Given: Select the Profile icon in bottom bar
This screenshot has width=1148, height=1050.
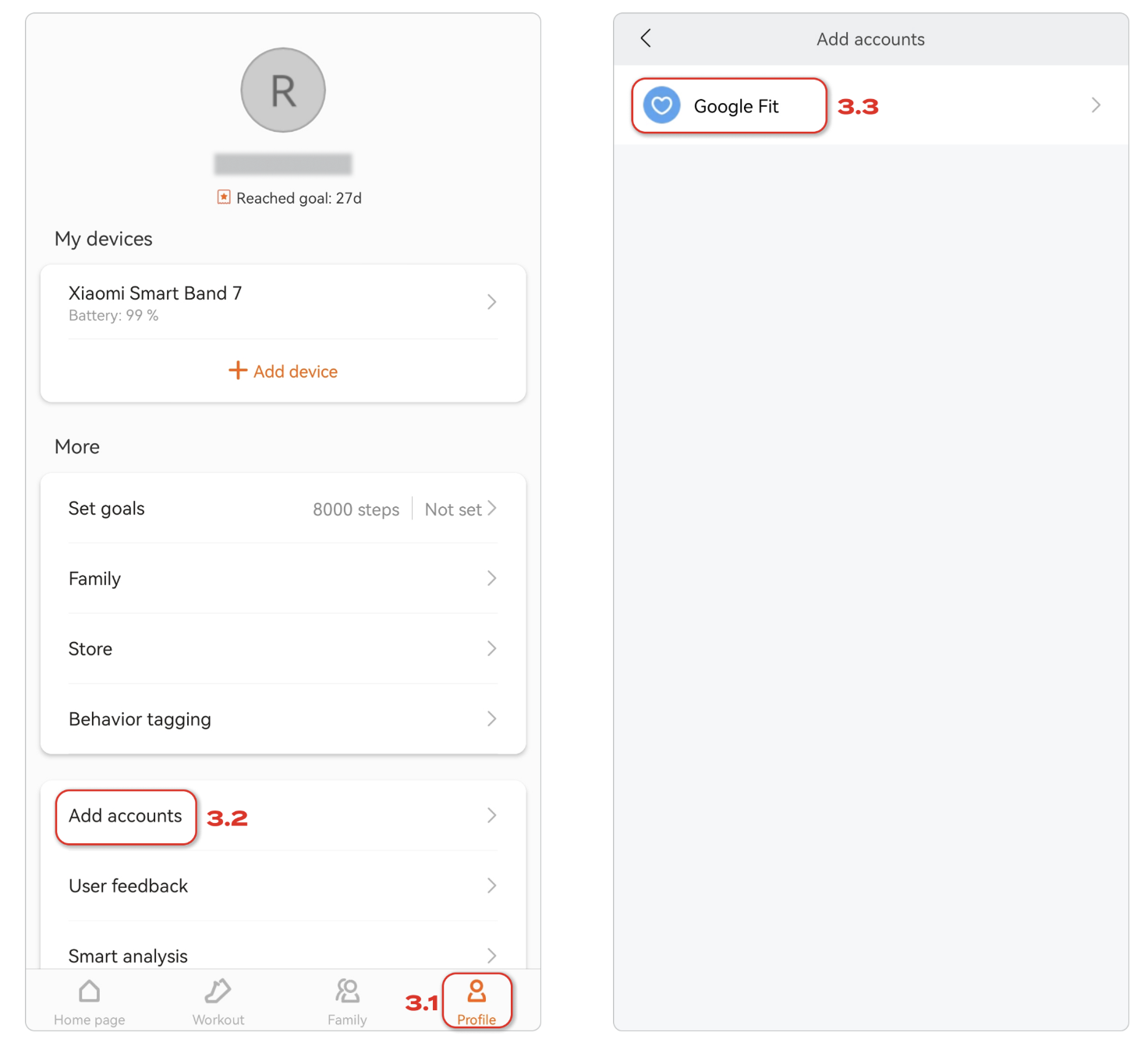Looking at the screenshot, I should [x=477, y=991].
